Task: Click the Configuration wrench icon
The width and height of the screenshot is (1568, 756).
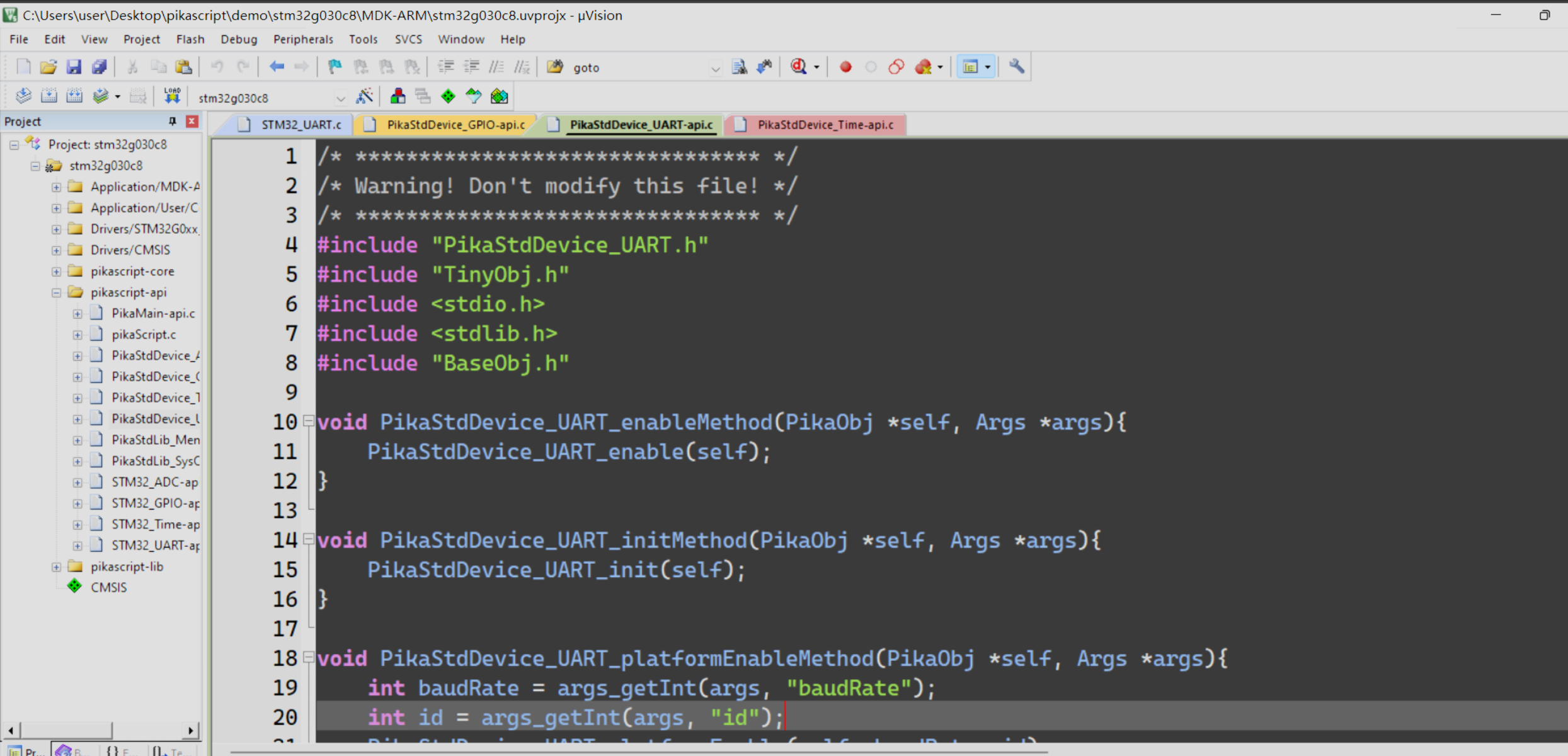Action: [1016, 67]
